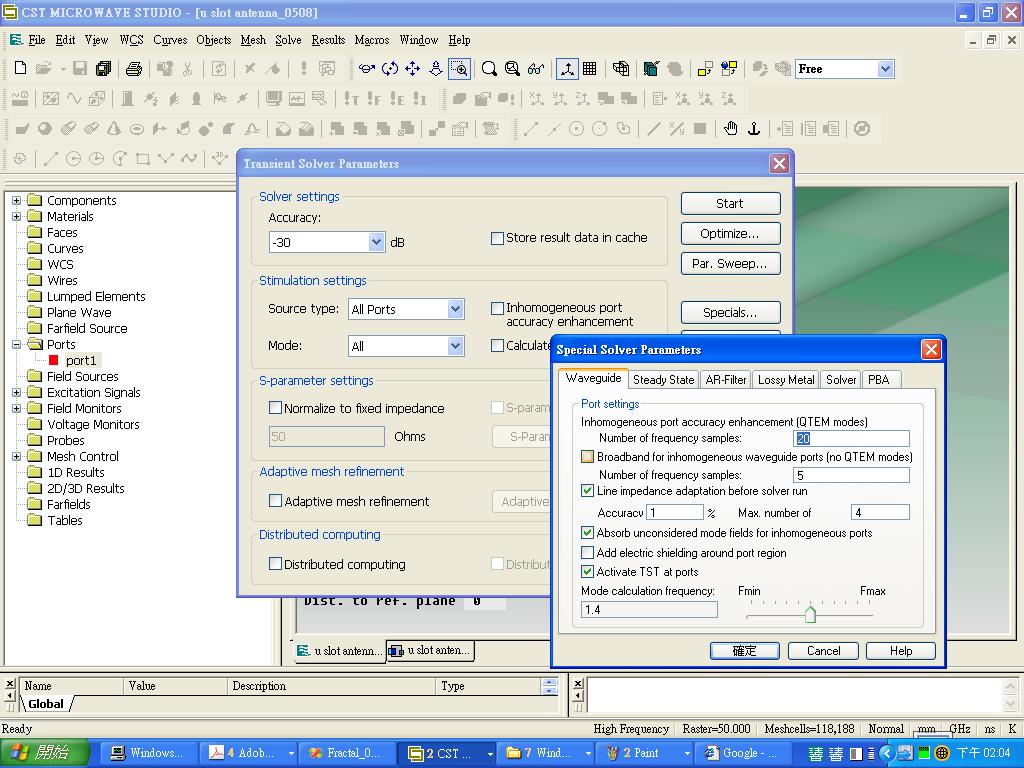This screenshot has height=768, width=1024.
Task: Uncheck Activate TST at ports
Action: 587,571
